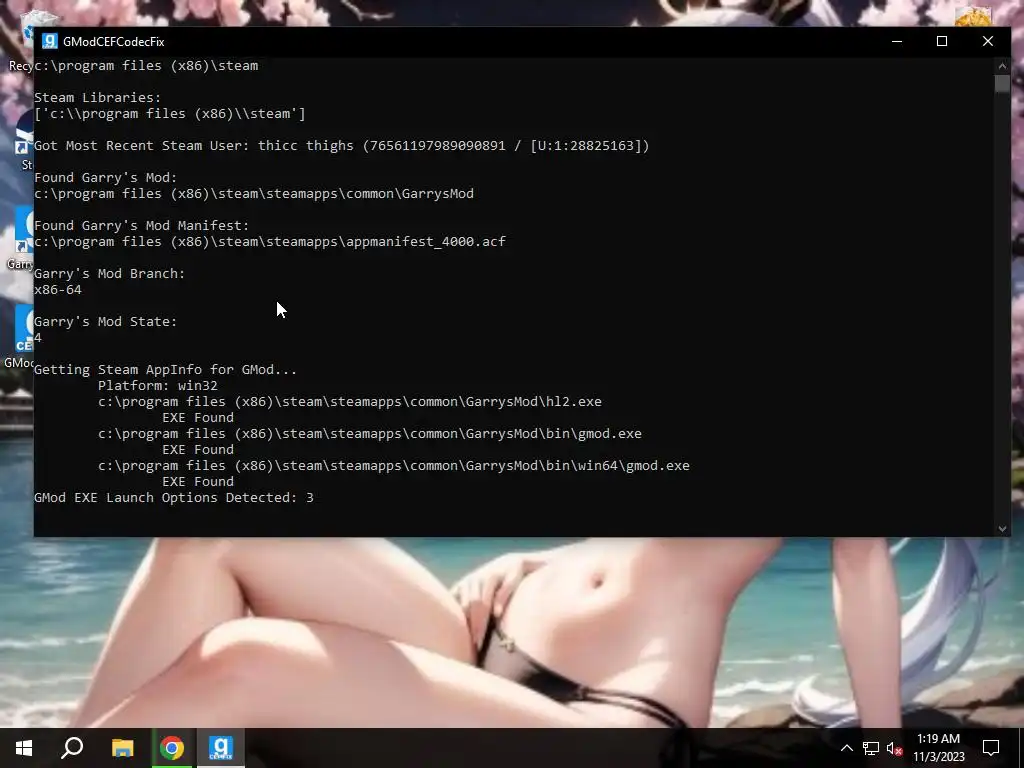Click the hl2.exe path line
This screenshot has height=768, width=1024.
pos(349,402)
